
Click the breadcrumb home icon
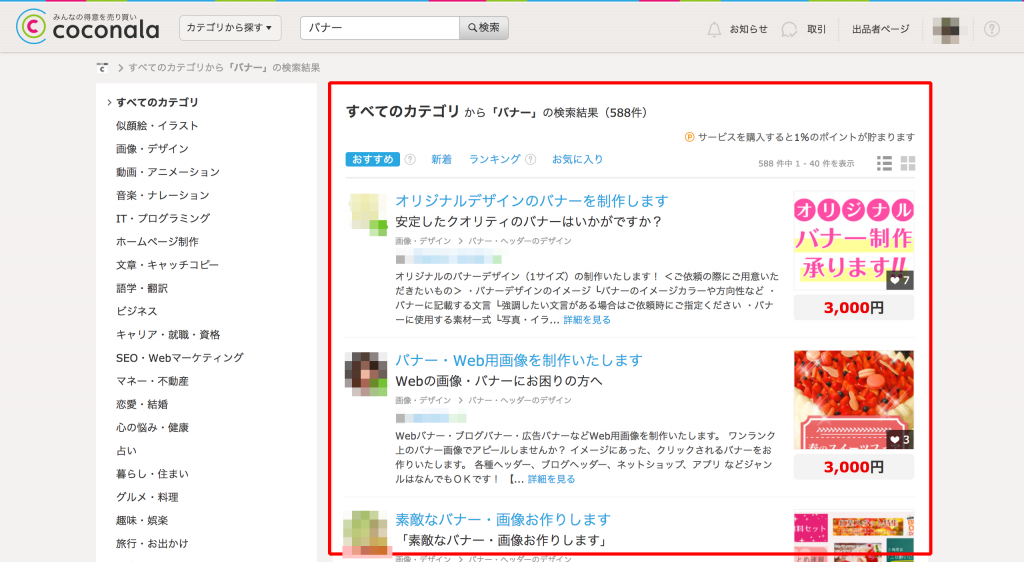(x=103, y=68)
